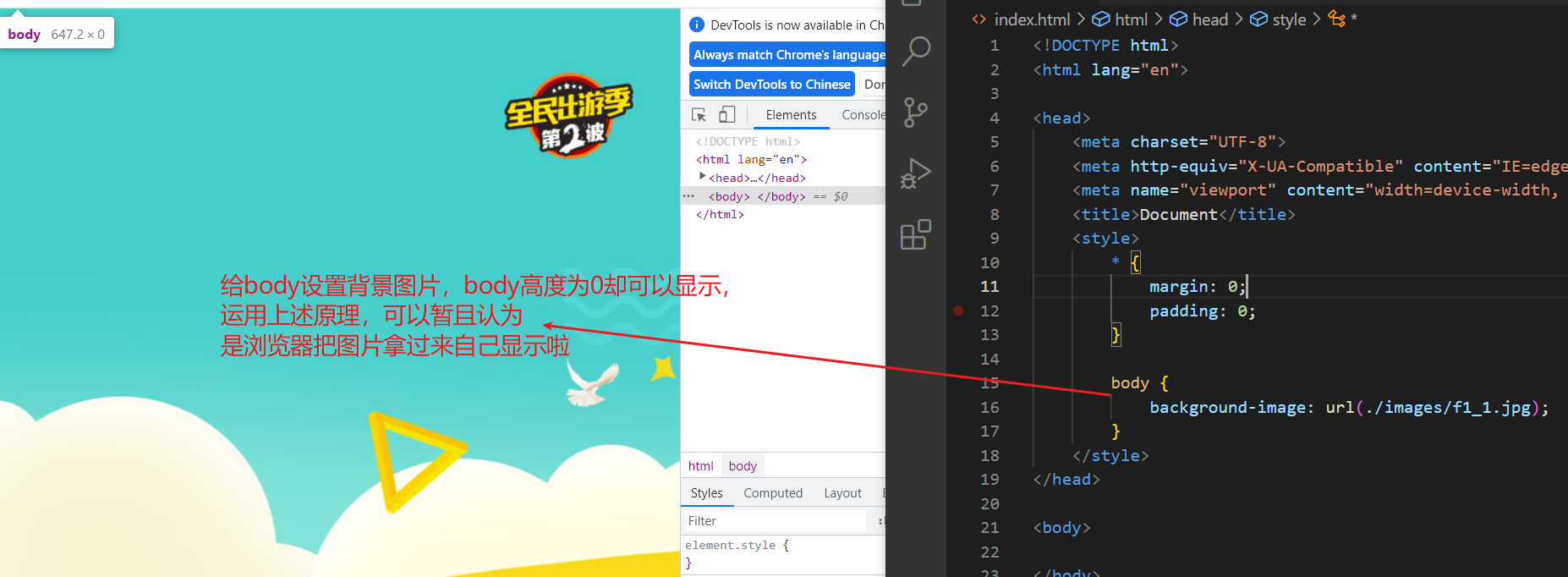This screenshot has width=1568, height=577.
Task: Open the Run and Debug view
Action: coord(916,173)
